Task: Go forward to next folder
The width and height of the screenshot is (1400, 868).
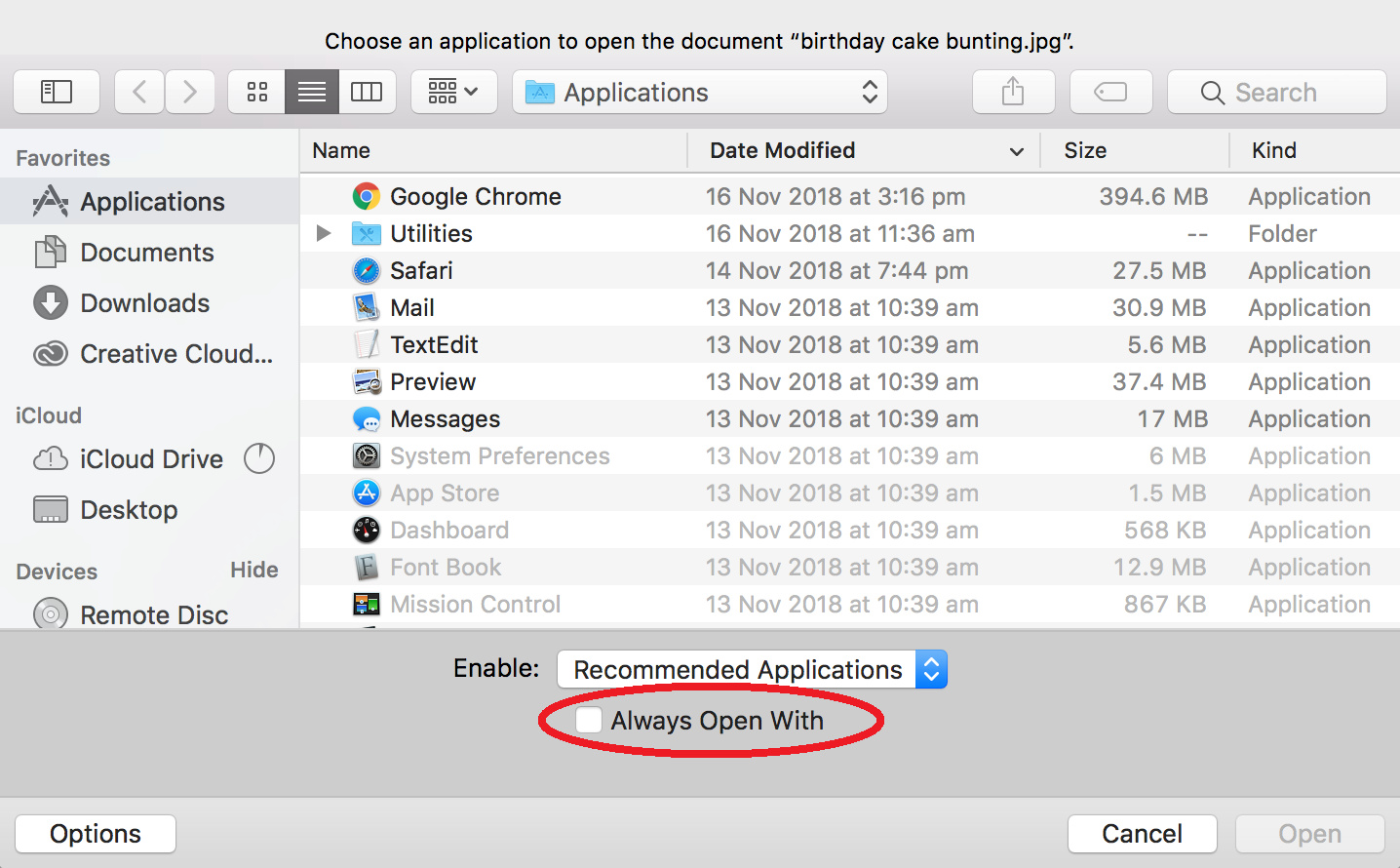Action: pyautogui.click(x=190, y=92)
